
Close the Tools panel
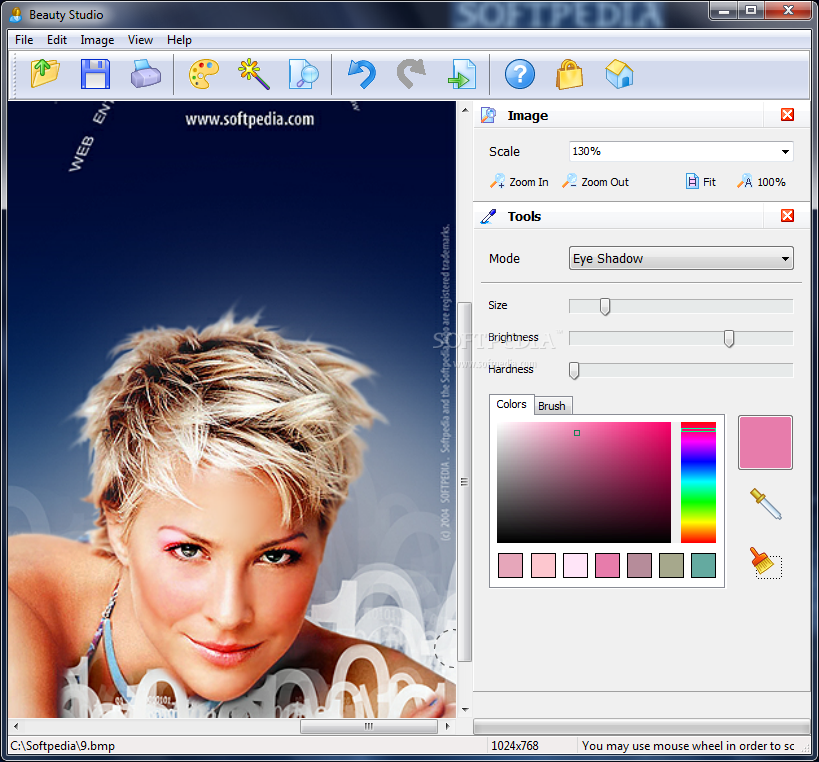(x=787, y=216)
